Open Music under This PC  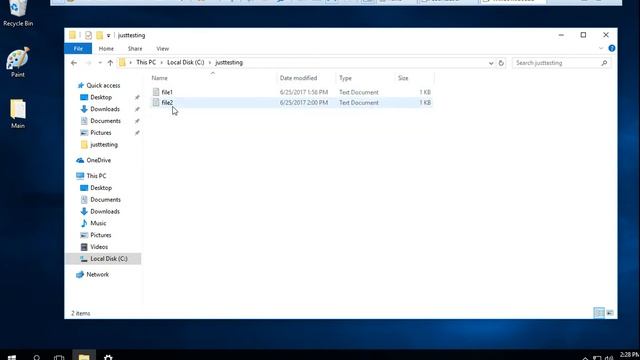(x=98, y=223)
